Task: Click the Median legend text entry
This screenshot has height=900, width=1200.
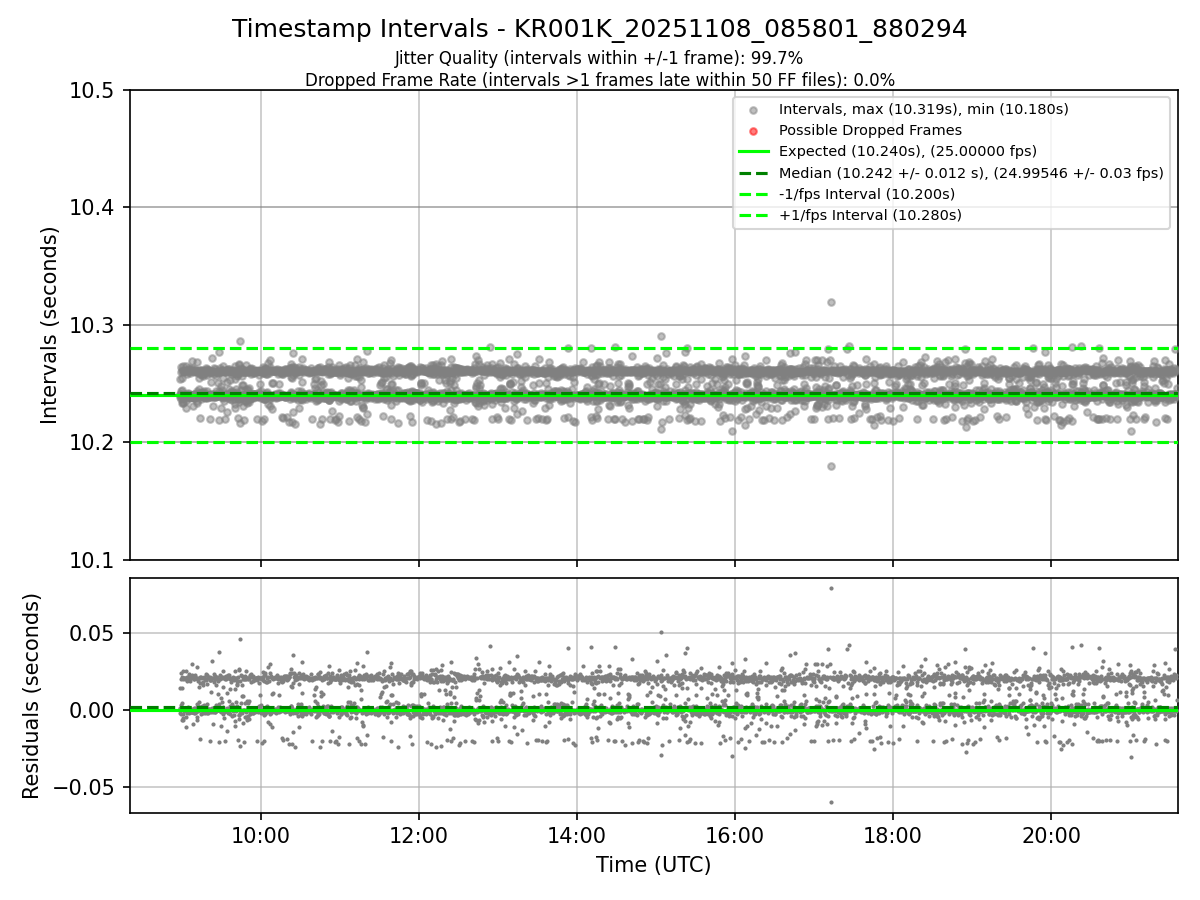Action: coord(970,172)
